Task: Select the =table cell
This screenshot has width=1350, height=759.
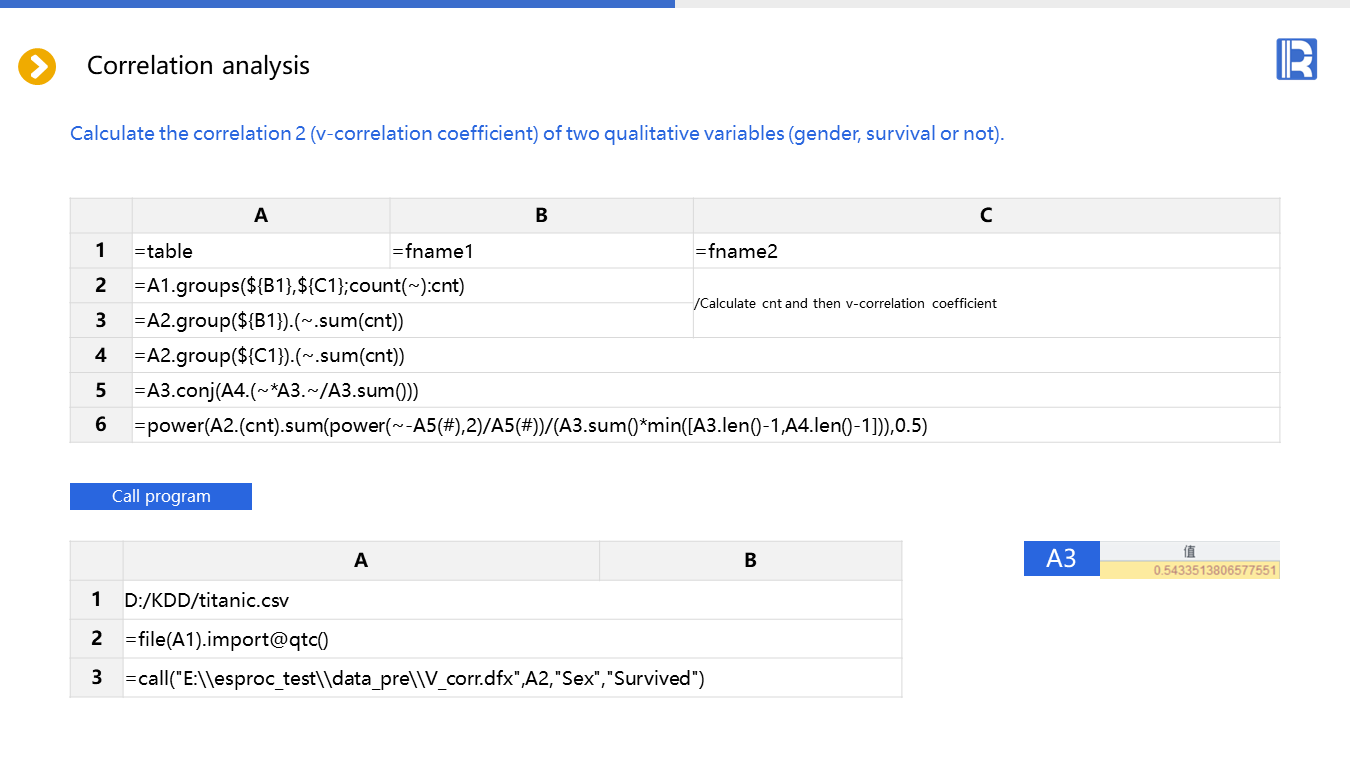Action: click(260, 251)
